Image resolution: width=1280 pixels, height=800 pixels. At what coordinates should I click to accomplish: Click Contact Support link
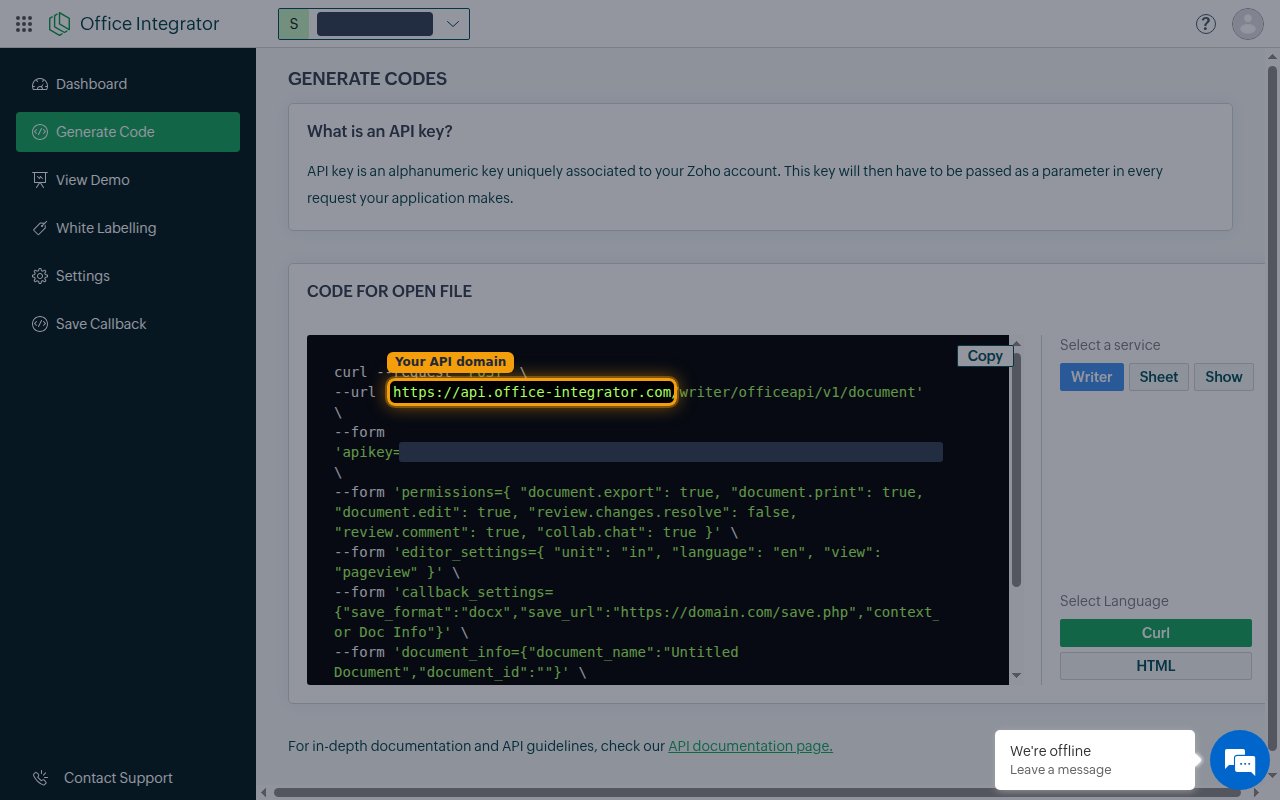coord(118,778)
